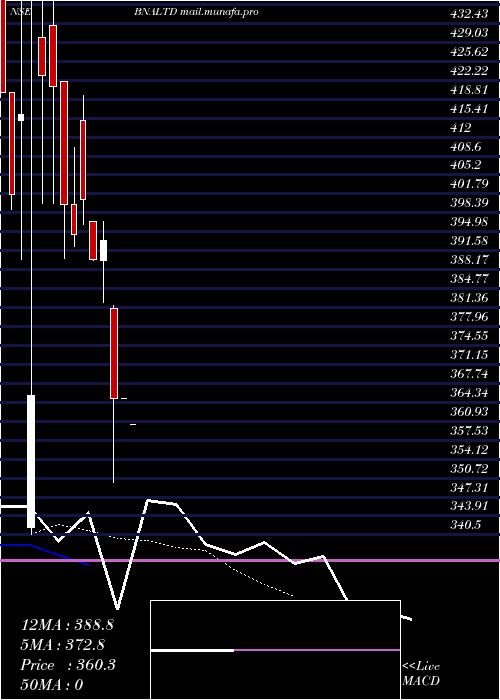Click the 388.17 price axis label
The width and height of the screenshot is (500, 700).
(x=469, y=260)
